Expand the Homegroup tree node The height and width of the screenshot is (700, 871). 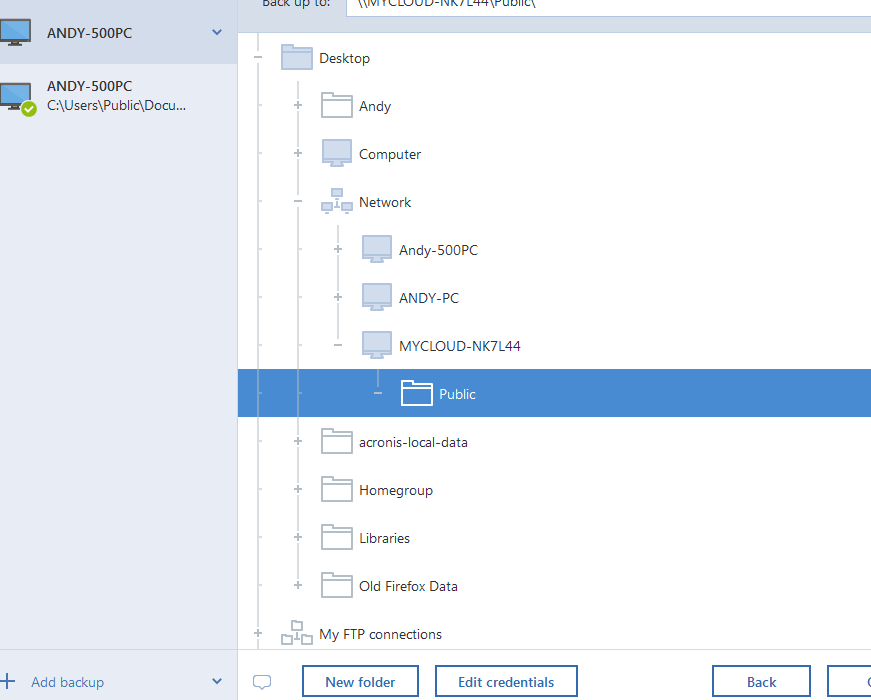(298, 490)
